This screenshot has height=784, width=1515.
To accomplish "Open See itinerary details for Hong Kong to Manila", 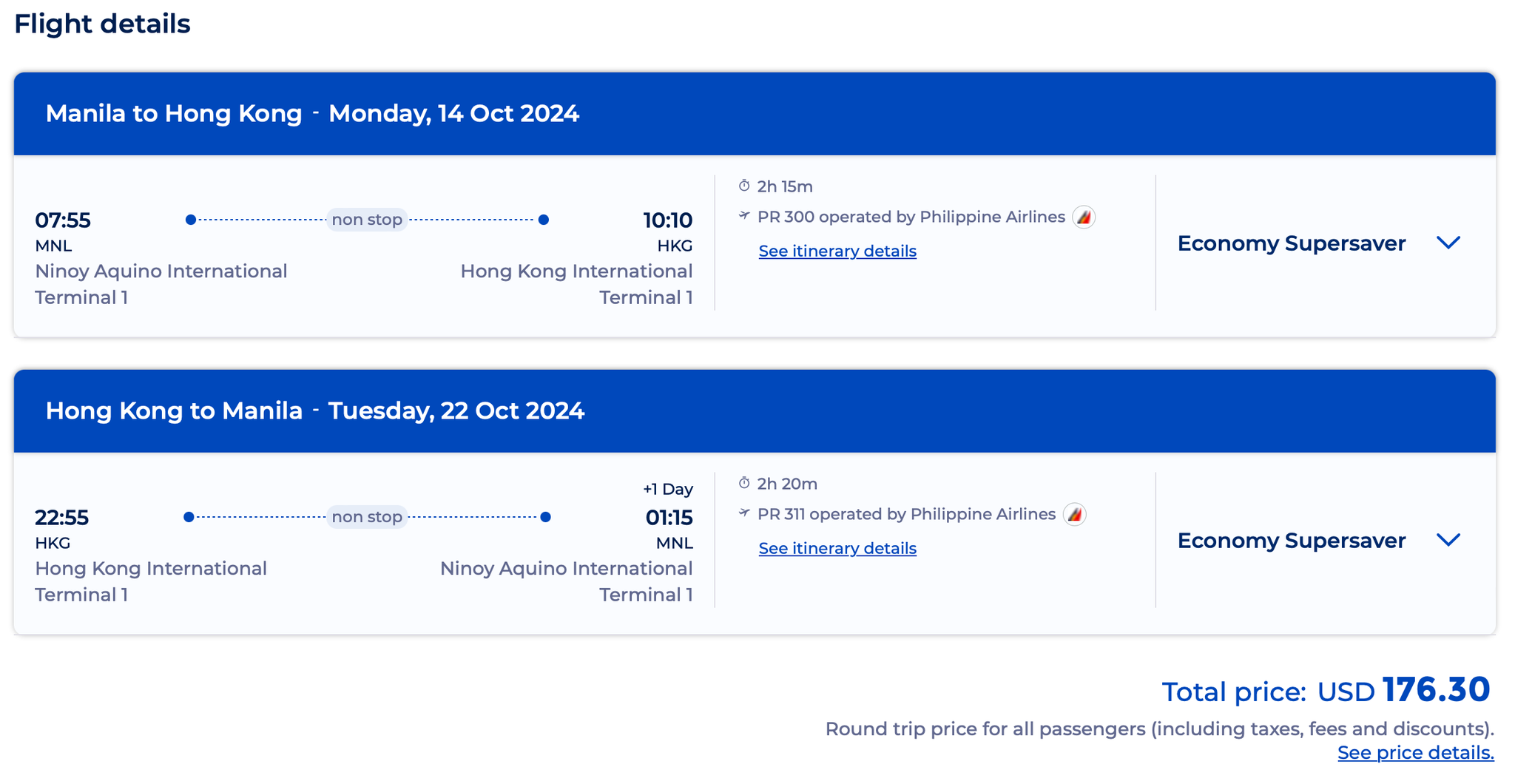I will coord(837,549).
